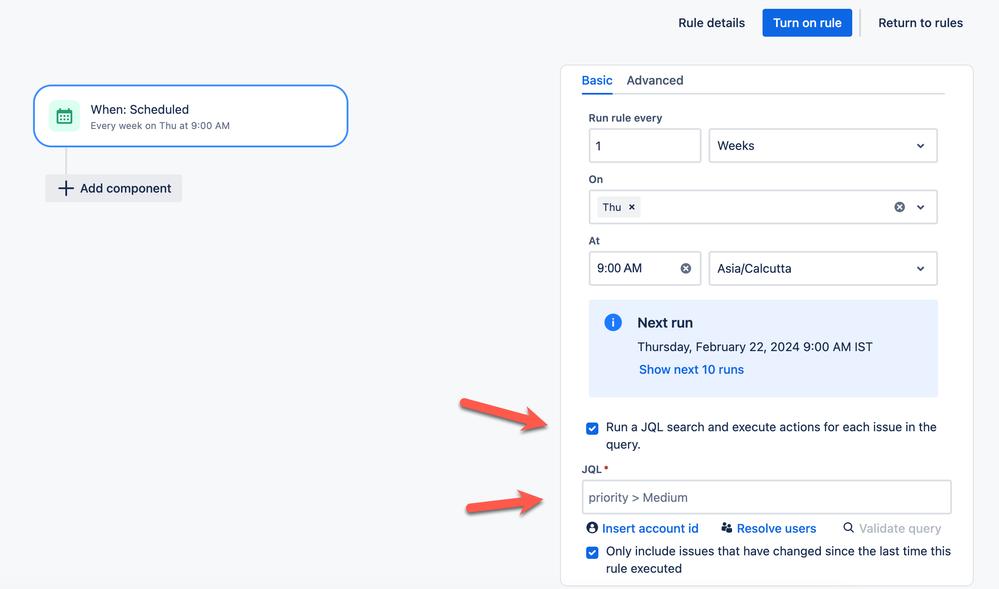The image size is (999, 589).
Task: Click the blue info icon beside Next run
Action: point(613,323)
